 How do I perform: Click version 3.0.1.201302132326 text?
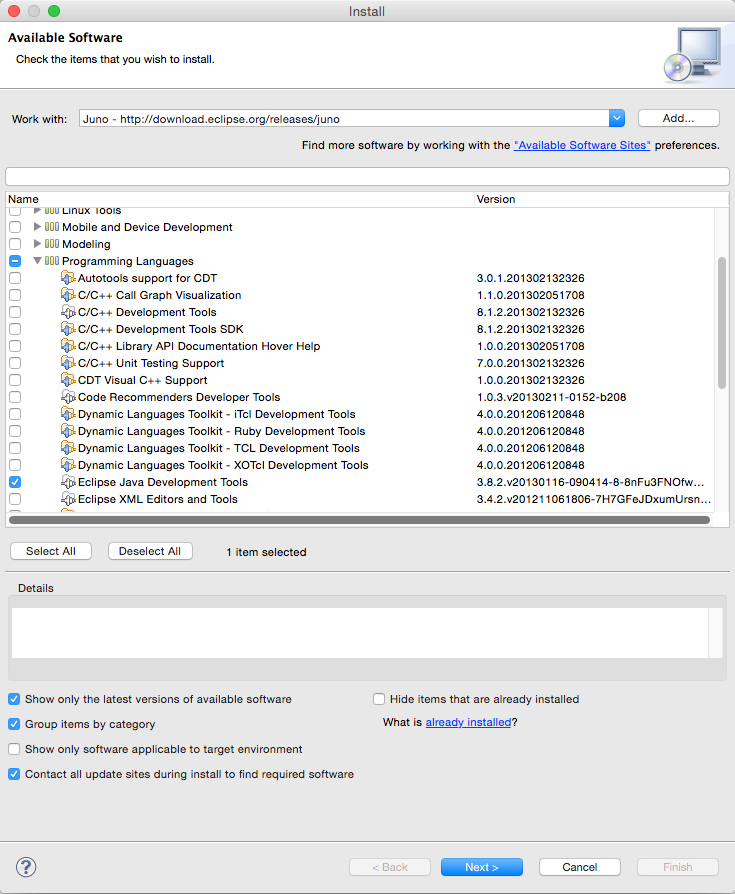[530, 278]
